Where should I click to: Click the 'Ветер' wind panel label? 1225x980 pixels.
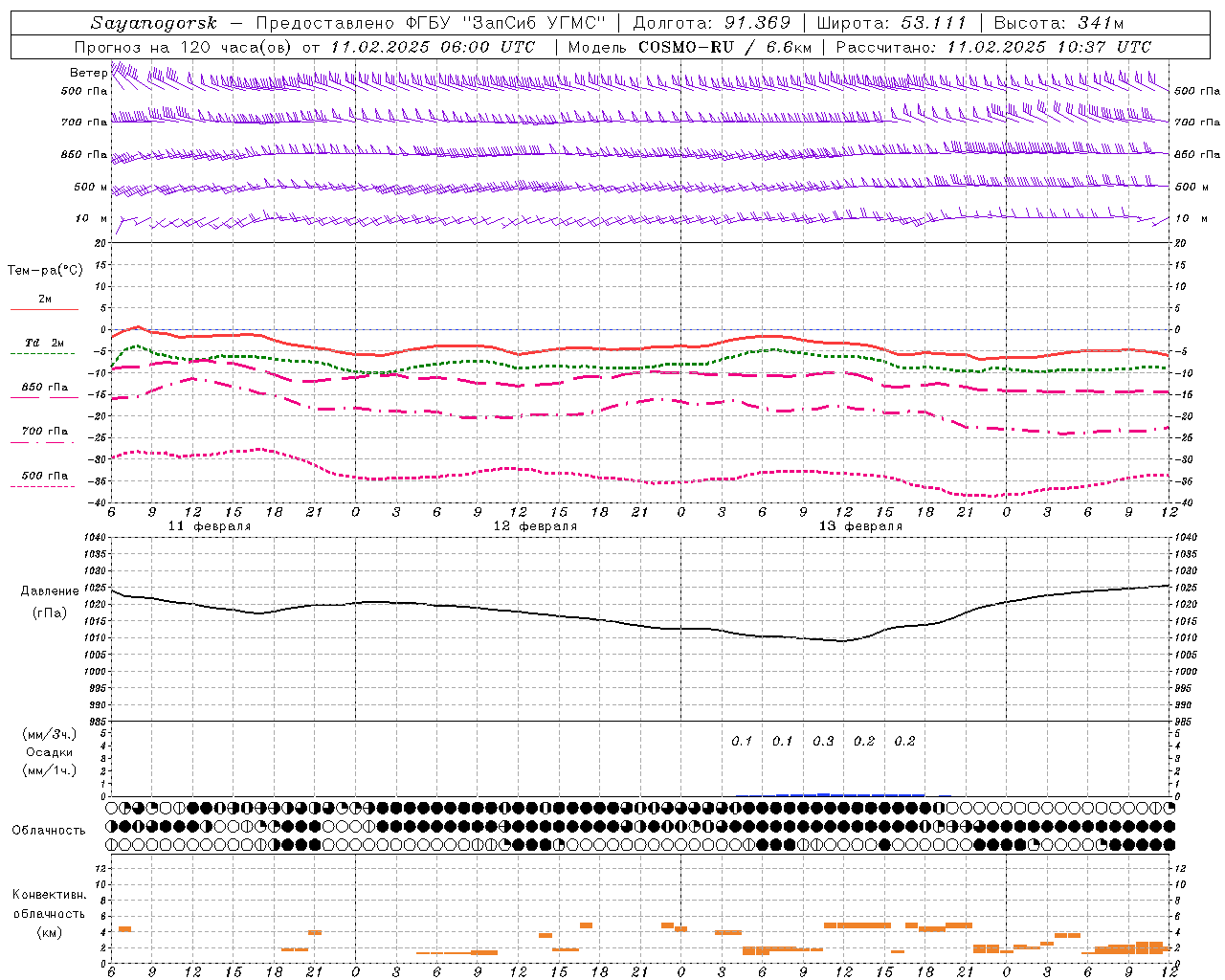click(x=88, y=73)
